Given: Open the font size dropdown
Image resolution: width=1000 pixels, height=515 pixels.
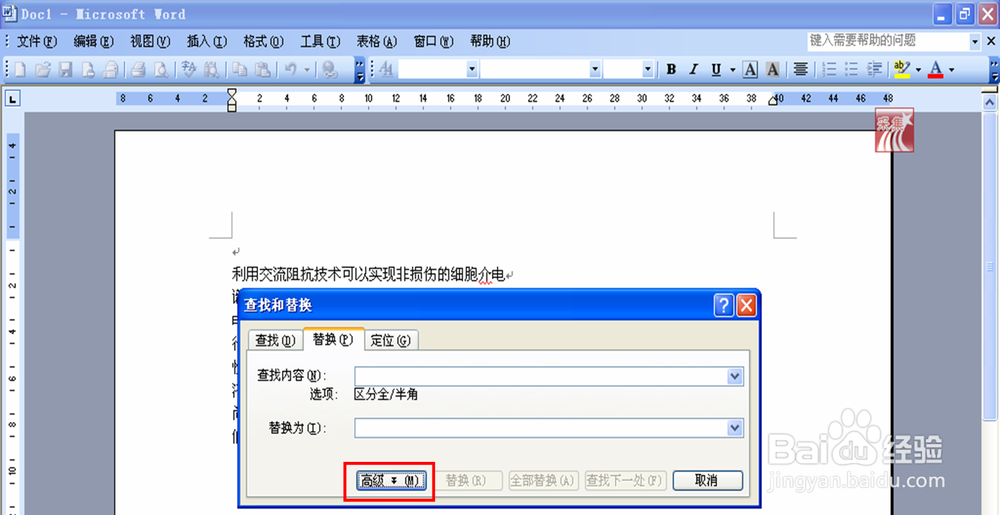Looking at the screenshot, I should point(649,69).
